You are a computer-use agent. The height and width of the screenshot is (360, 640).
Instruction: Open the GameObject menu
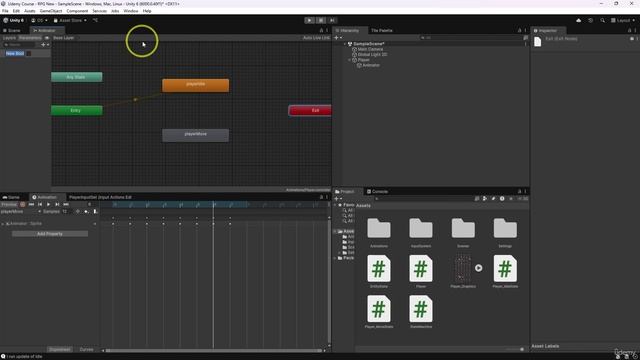click(51, 11)
